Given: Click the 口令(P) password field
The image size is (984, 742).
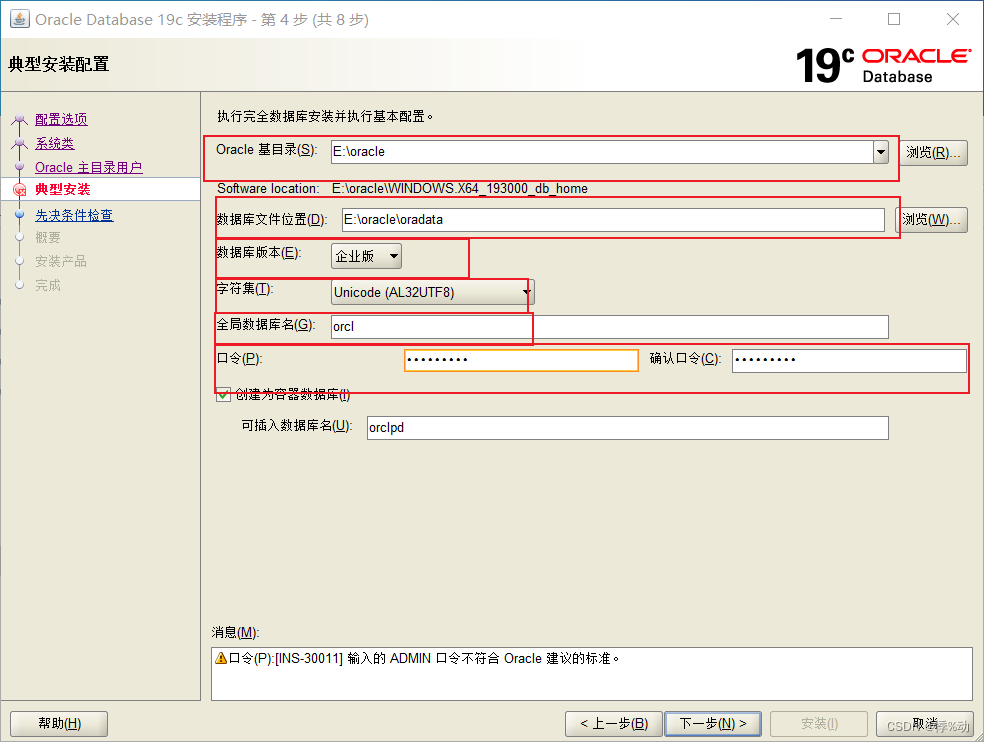Looking at the screenshot, I should (x=521, y=360).
